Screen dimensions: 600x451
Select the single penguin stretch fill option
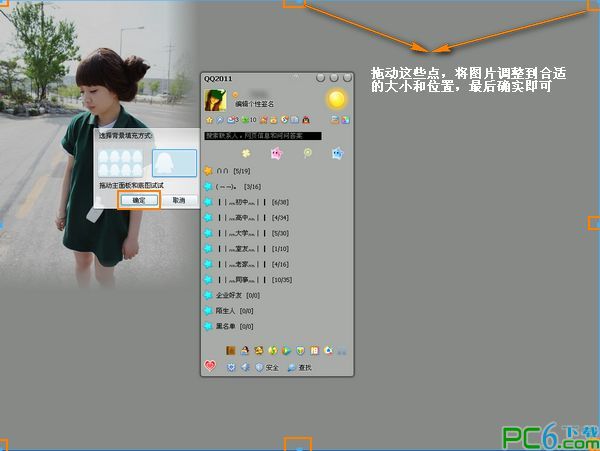click(173, 162)
